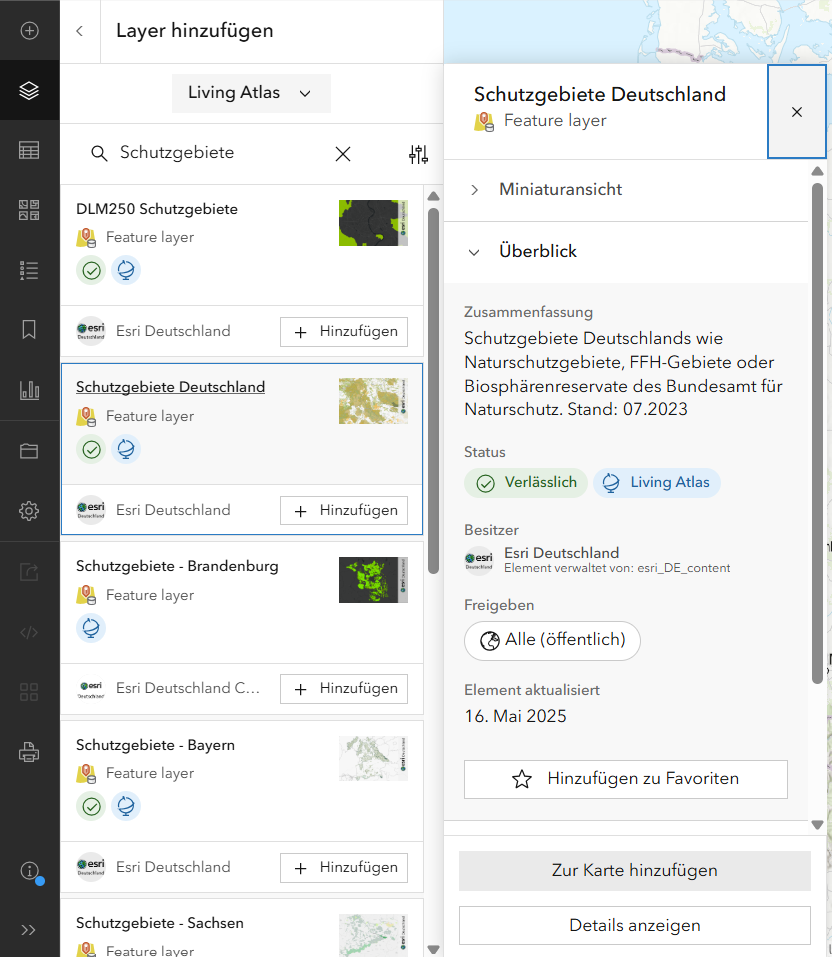Click the Alle (öffentlich) sharing button
The height and width of the screenshot is (957, 832).
552,640
